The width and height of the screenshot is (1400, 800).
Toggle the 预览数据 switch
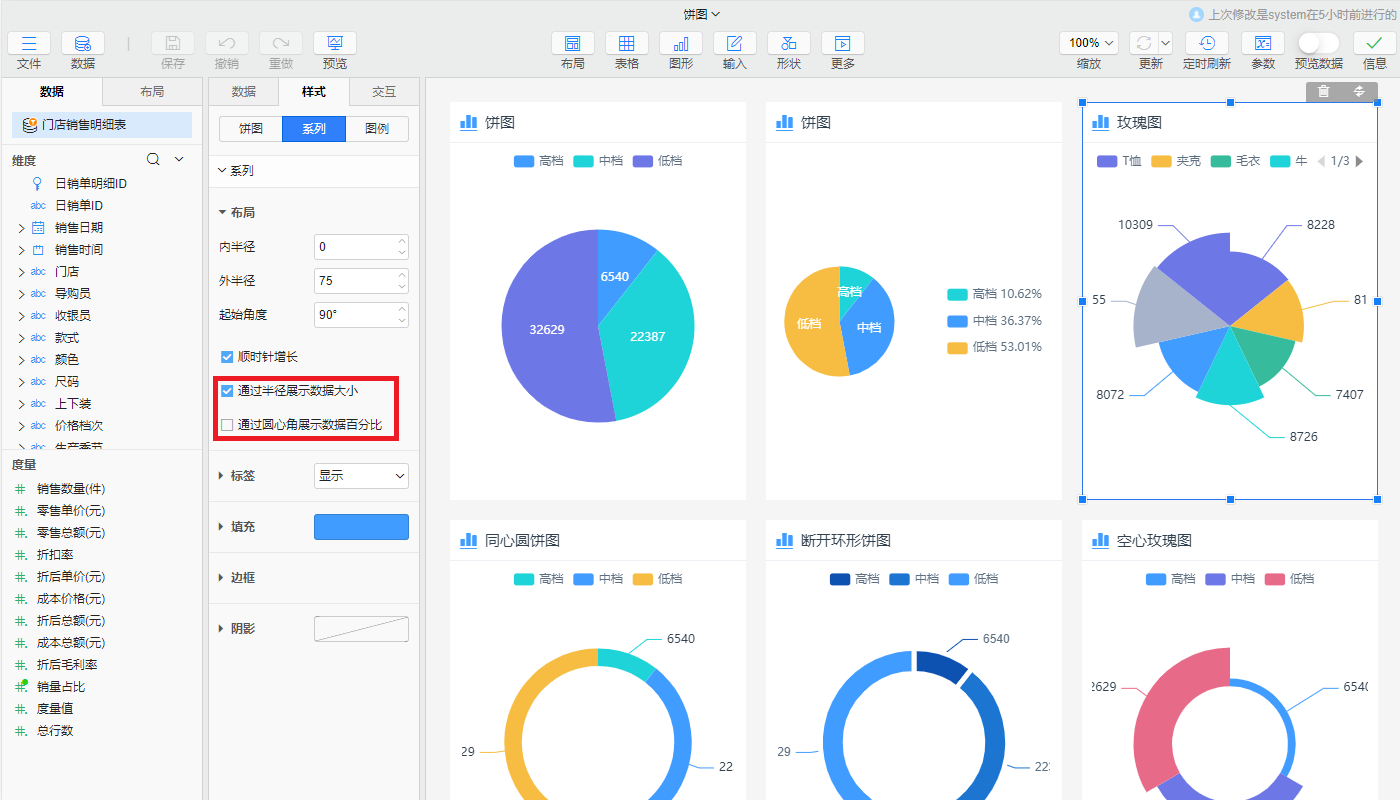(x=1319, y=43)
